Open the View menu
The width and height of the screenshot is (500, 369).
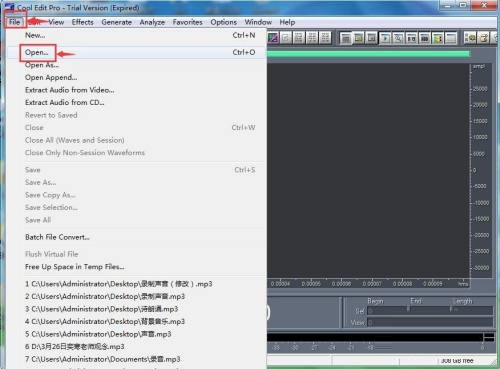56,22
